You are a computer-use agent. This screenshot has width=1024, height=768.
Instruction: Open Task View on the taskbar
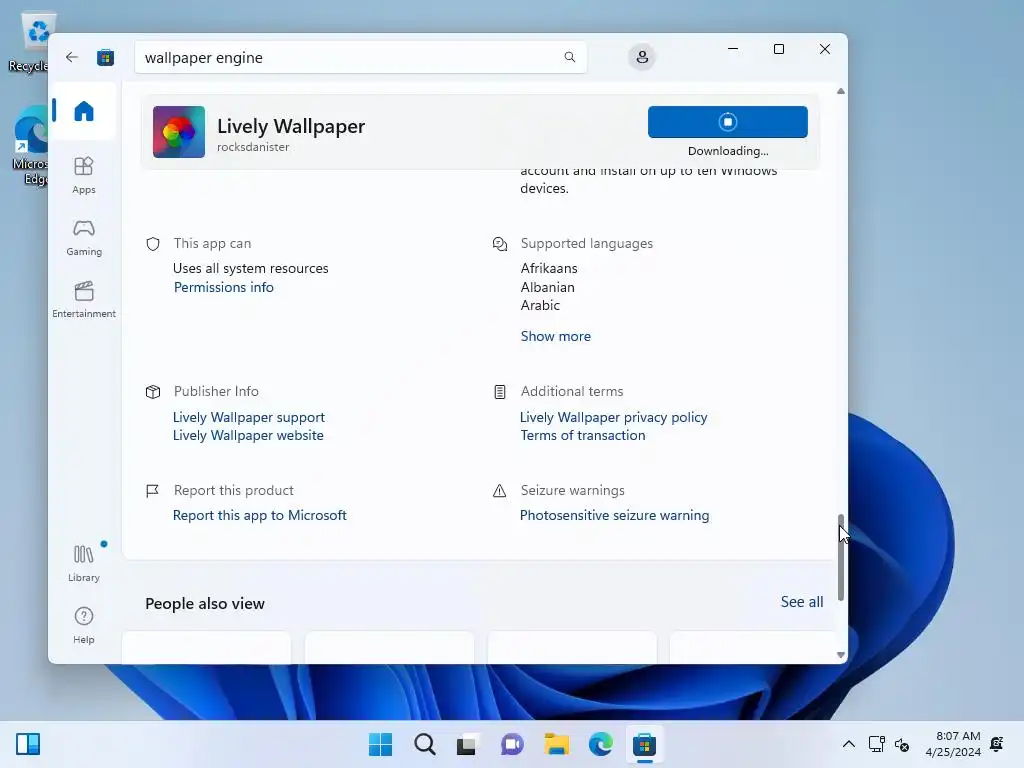pyautogui.click(x=468, y=744)
